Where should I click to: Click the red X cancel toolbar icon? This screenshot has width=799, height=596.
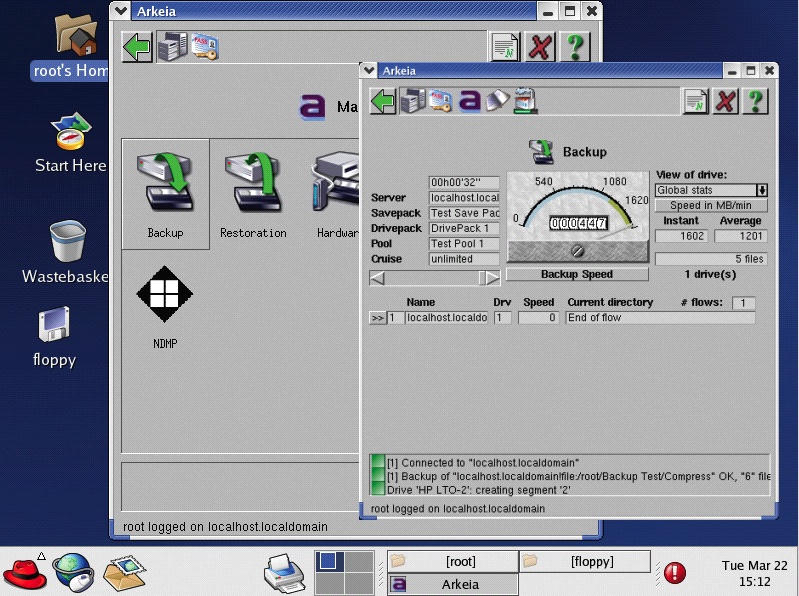[725, 101]
